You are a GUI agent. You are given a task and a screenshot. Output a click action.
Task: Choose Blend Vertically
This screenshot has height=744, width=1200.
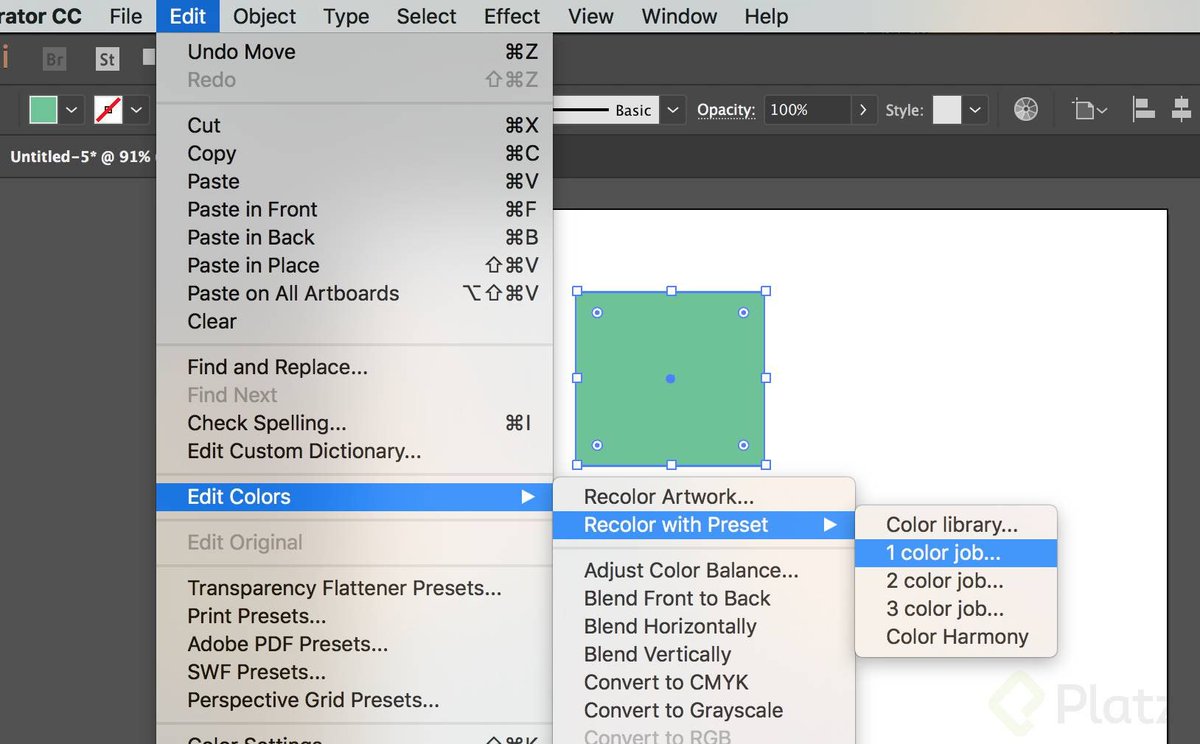[704, 655]
